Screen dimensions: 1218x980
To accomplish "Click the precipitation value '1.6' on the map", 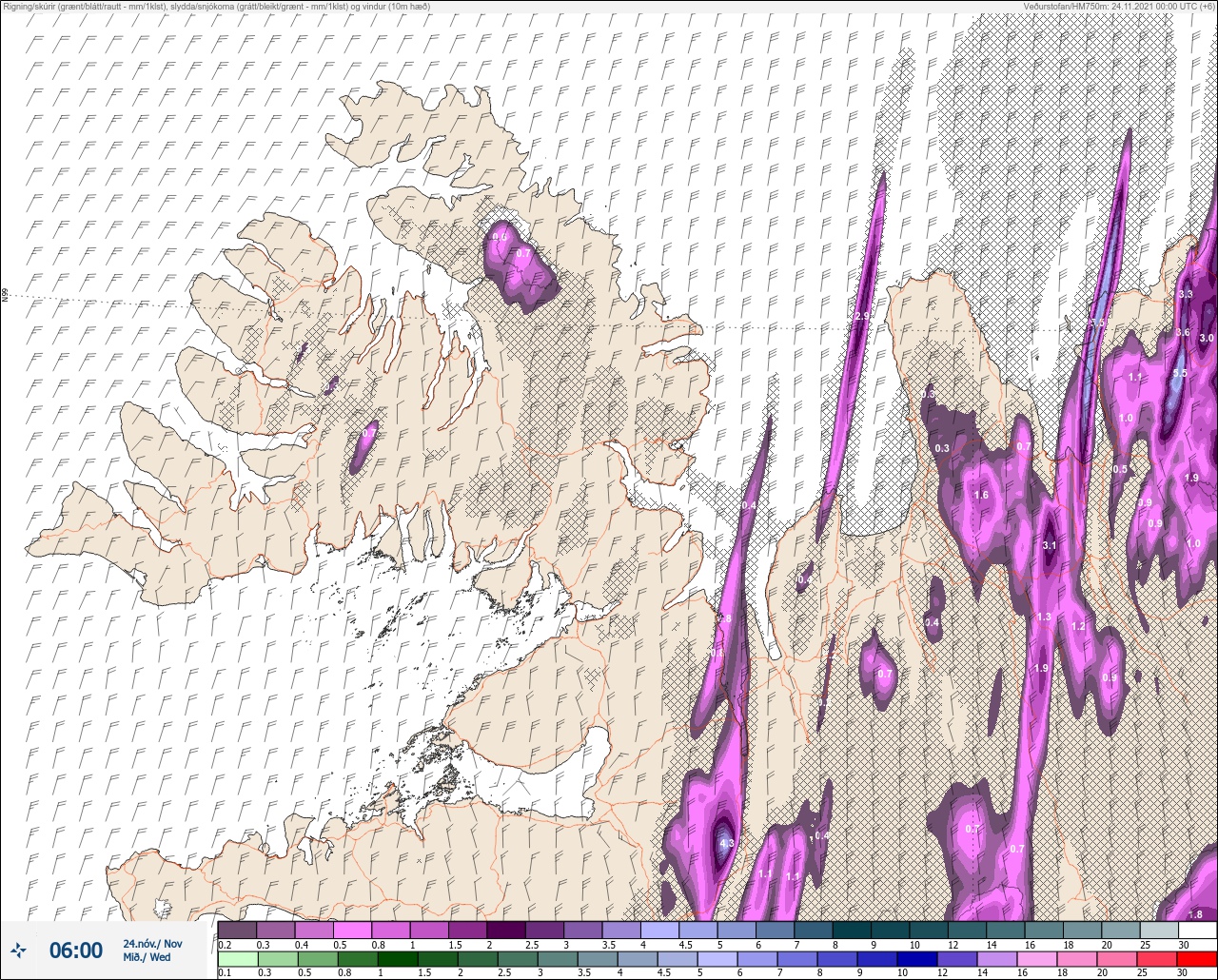I will (982, 495).
